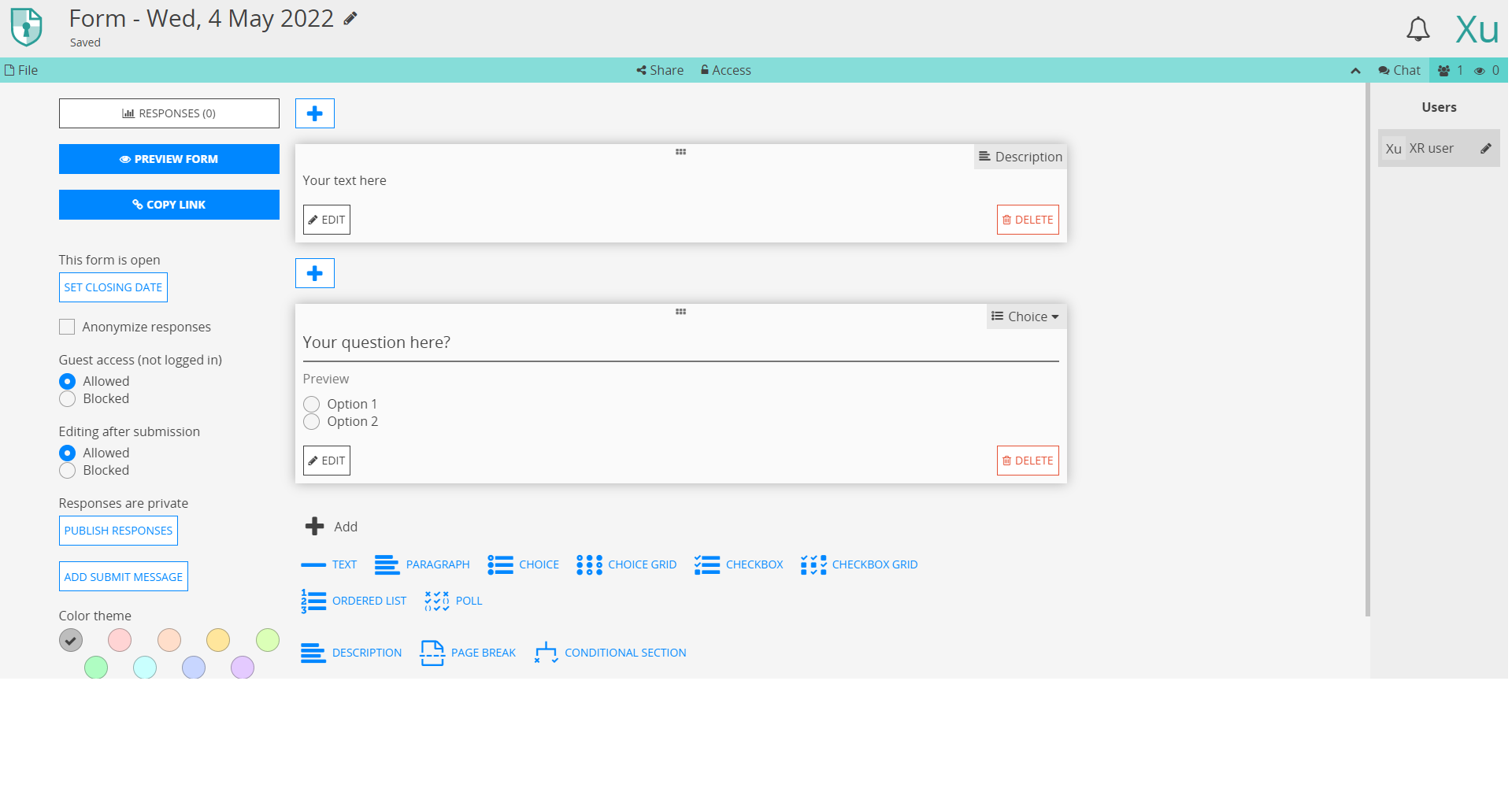
Task: Add a Choice Grid question
Action: coord(626,564)
